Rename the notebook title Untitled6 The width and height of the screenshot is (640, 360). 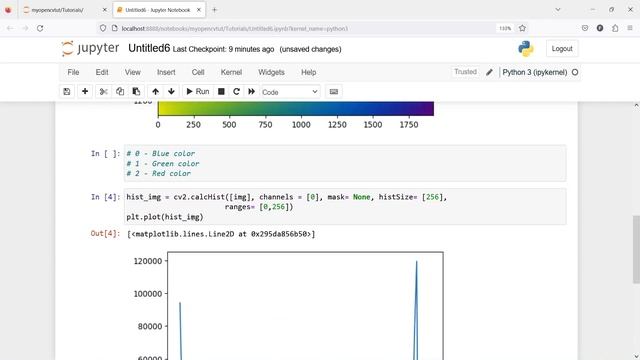[x=149, y=48]
